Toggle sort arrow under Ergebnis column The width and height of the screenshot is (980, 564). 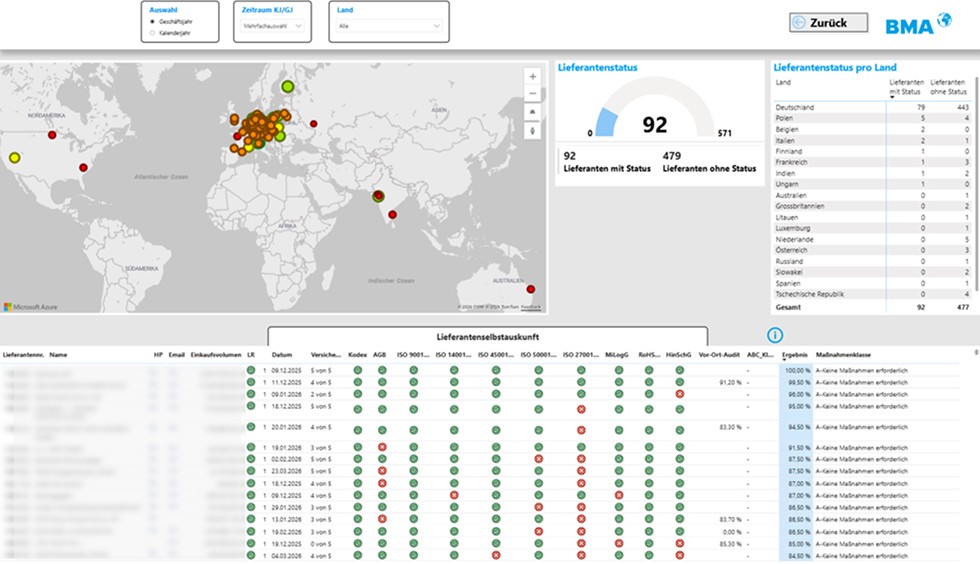[x=784, y=360]
